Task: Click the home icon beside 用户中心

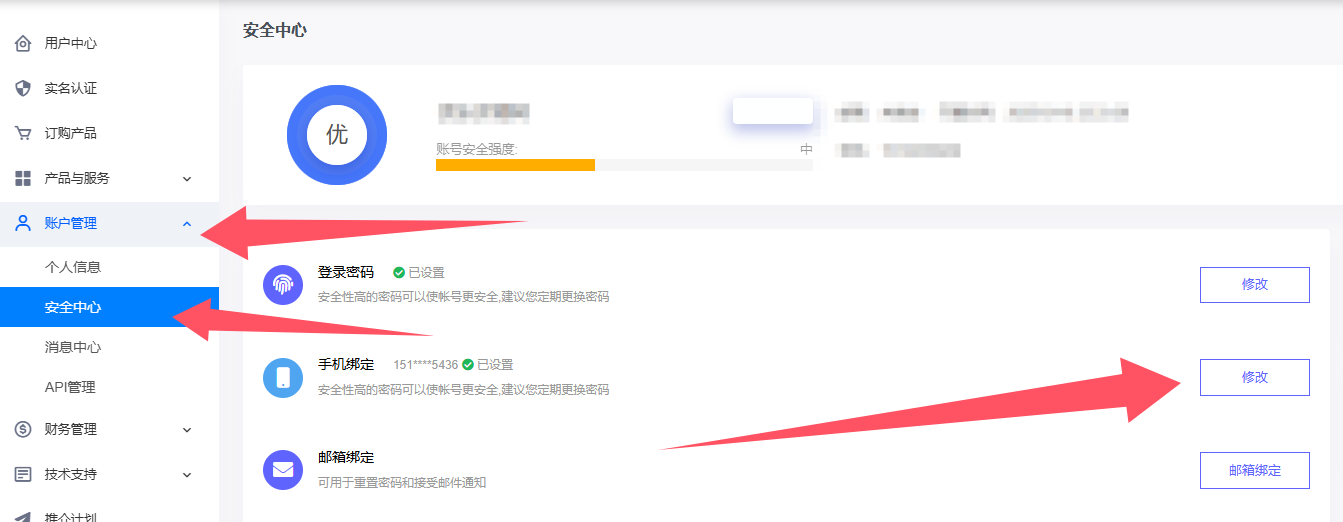Action: pyautogui.click(x=23, y=44)
